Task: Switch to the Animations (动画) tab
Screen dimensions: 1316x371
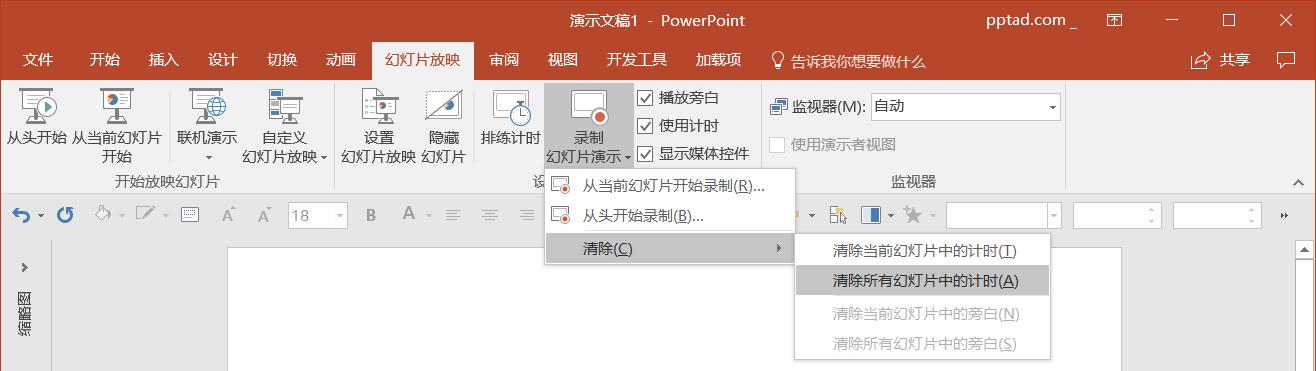Action: pos(341,60)
